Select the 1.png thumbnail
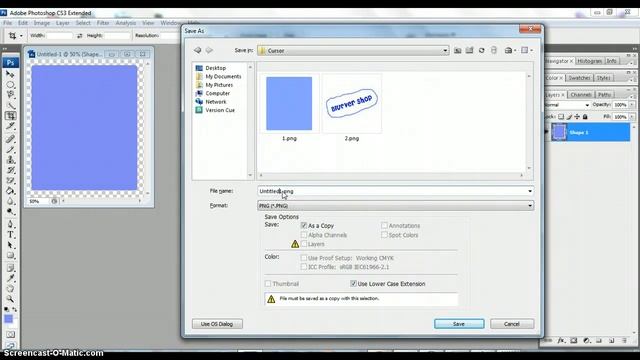 [x=289, y=104]
